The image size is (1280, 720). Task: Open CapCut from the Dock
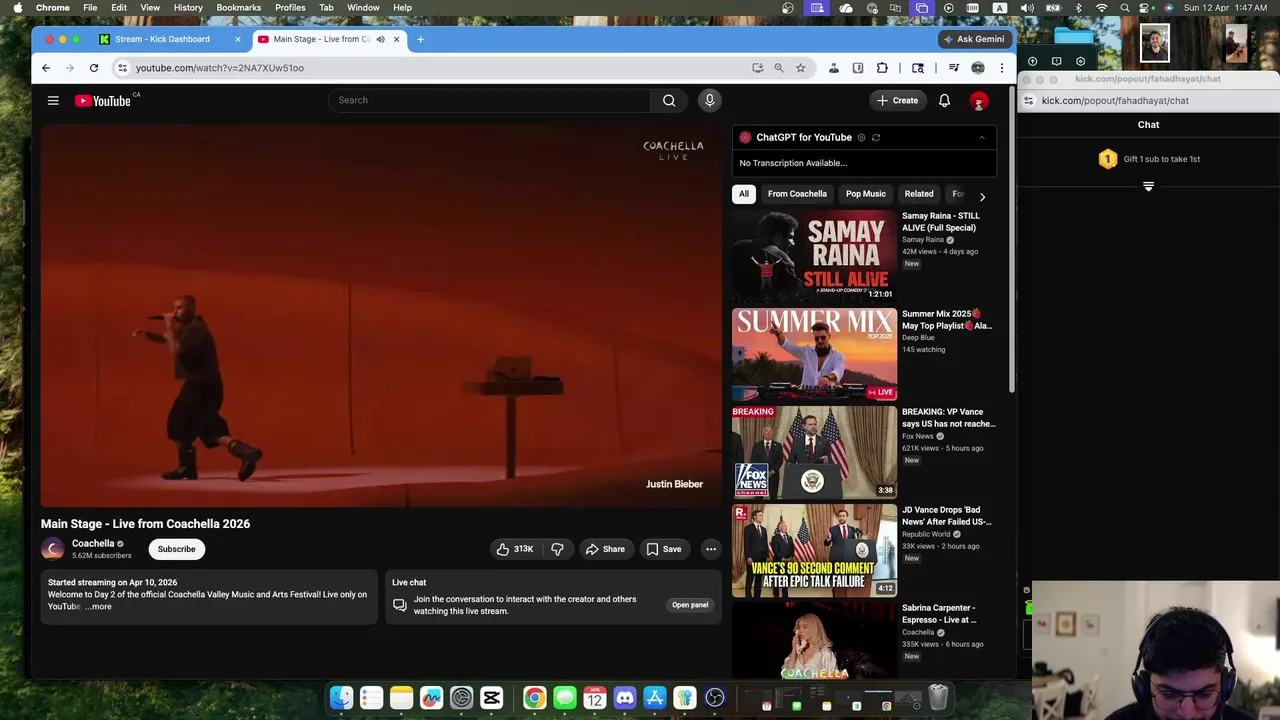[x=491, y=698]
